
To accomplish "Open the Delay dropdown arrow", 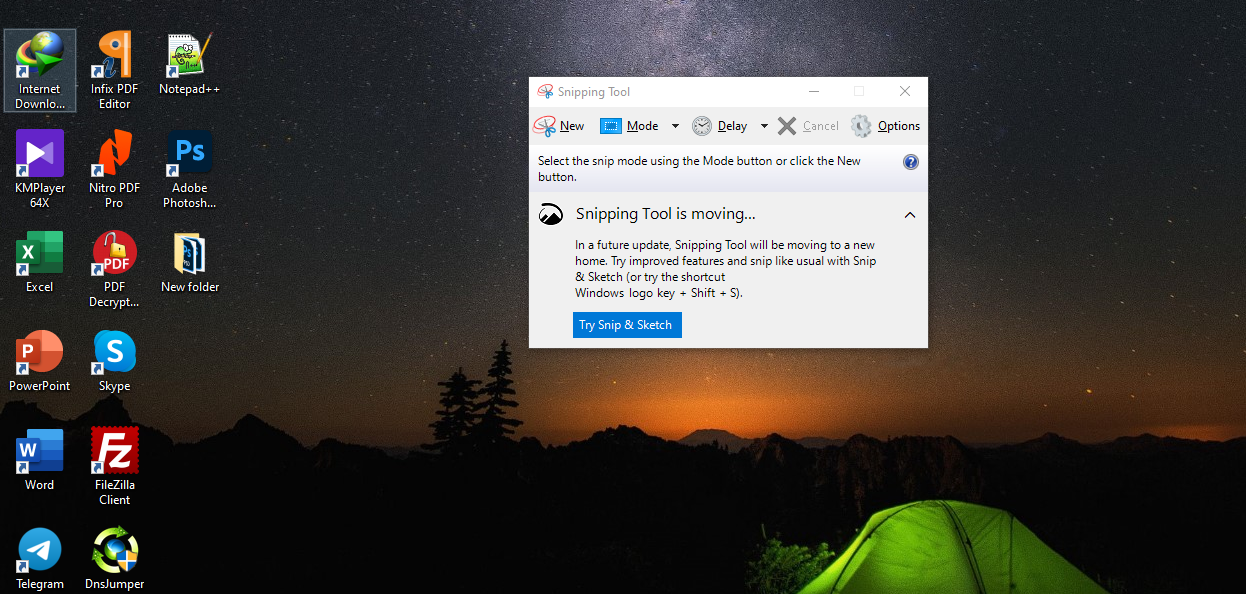I will tap(764, 126).
